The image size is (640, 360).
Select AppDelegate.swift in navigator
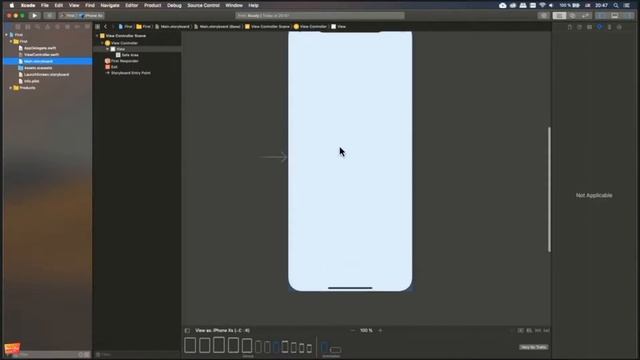pos(40,48)
